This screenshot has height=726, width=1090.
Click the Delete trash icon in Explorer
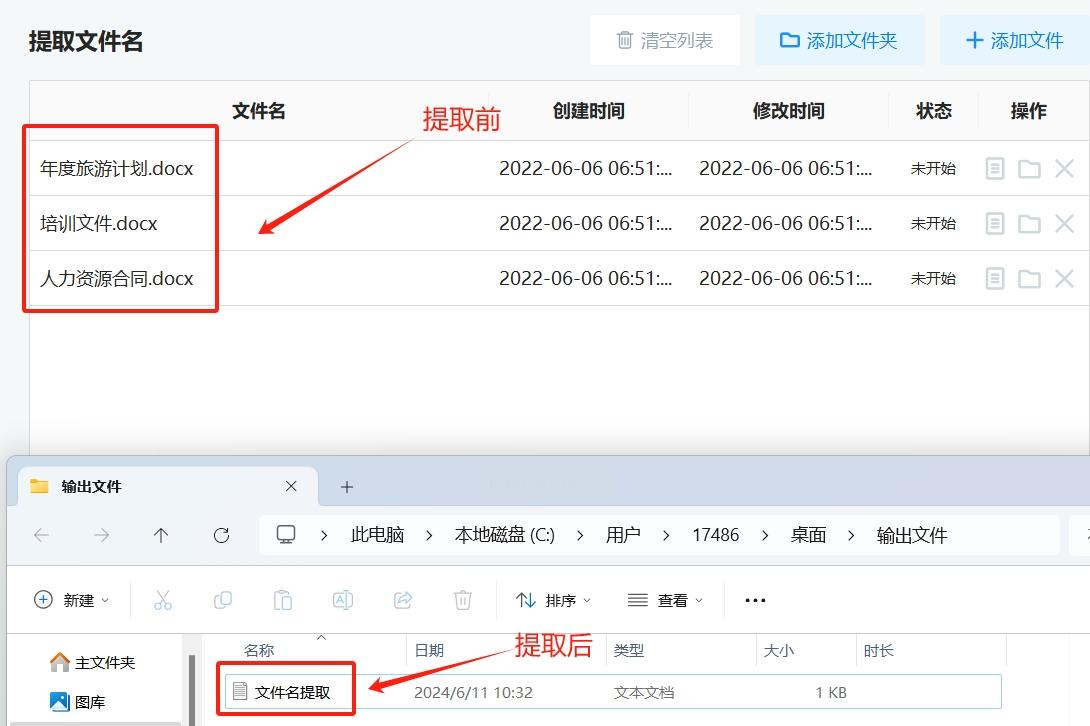(x=462, y=599)
